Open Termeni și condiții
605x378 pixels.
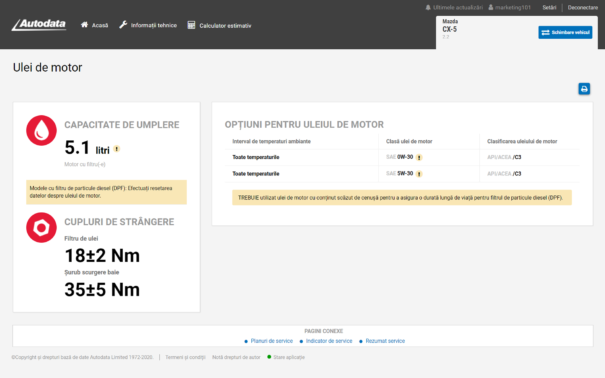(x=185, y=357)
